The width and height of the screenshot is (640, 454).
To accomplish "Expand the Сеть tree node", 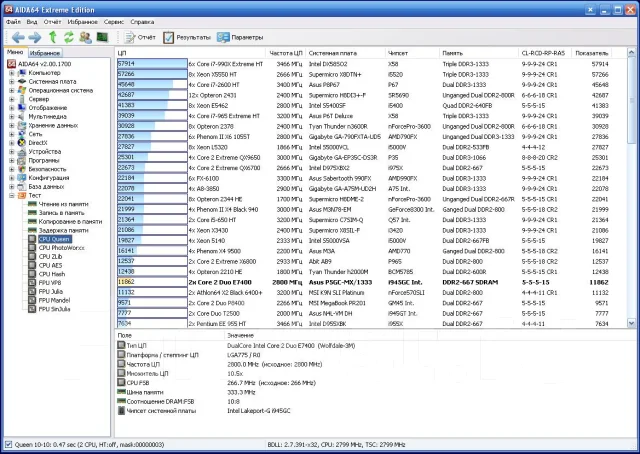I will click(12, 134).
